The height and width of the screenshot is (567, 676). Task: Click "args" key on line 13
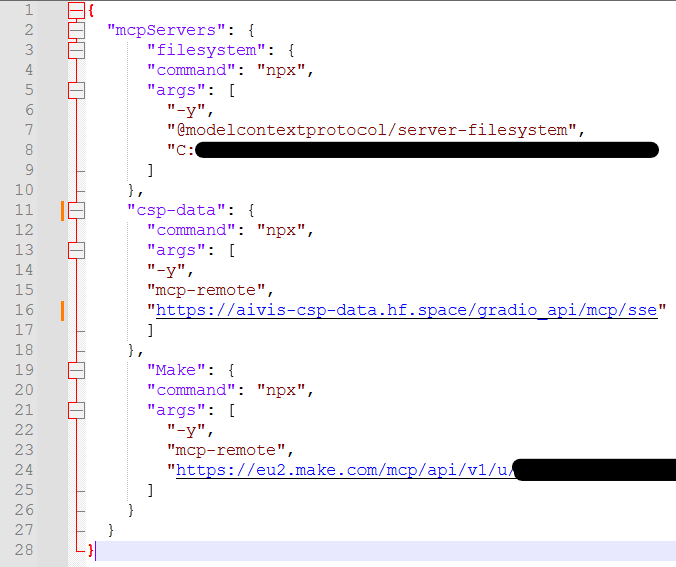click(176, 251)
